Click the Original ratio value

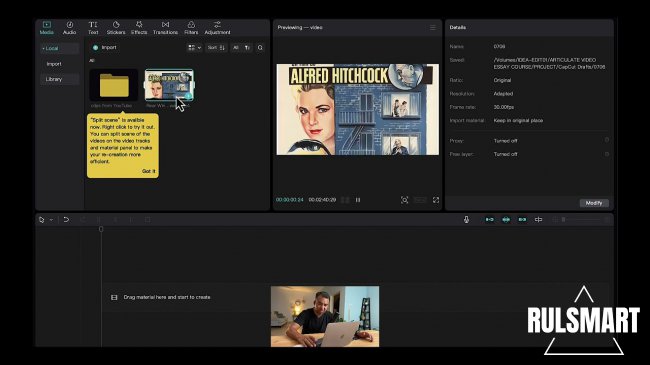[502, 80]
